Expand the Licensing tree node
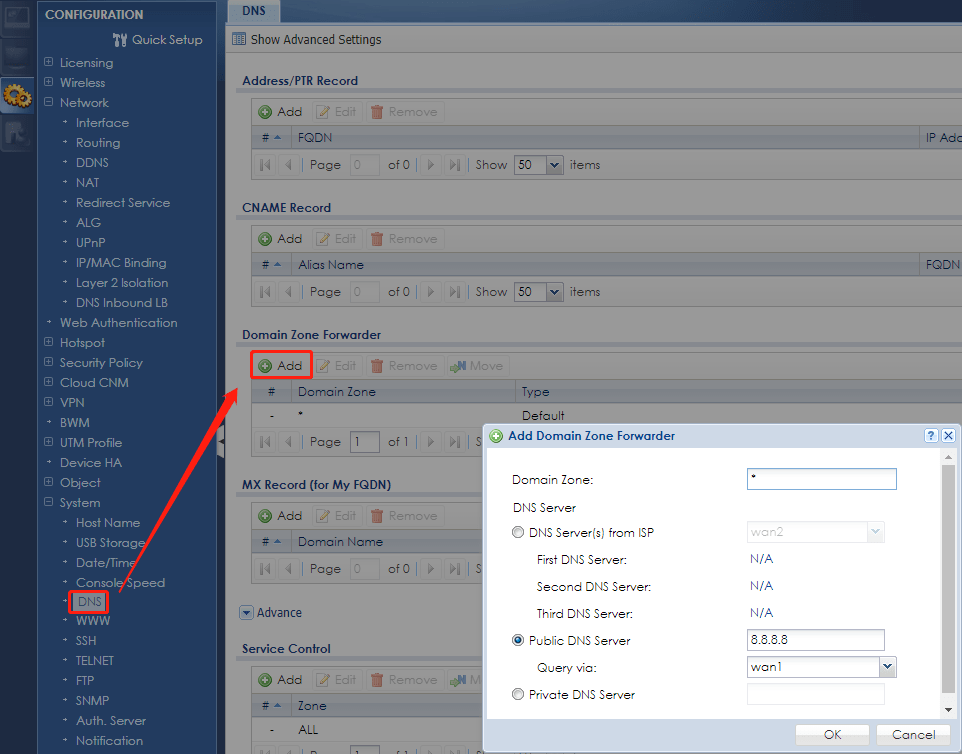Screen dimensions: 962x754 tap(48, 62)
